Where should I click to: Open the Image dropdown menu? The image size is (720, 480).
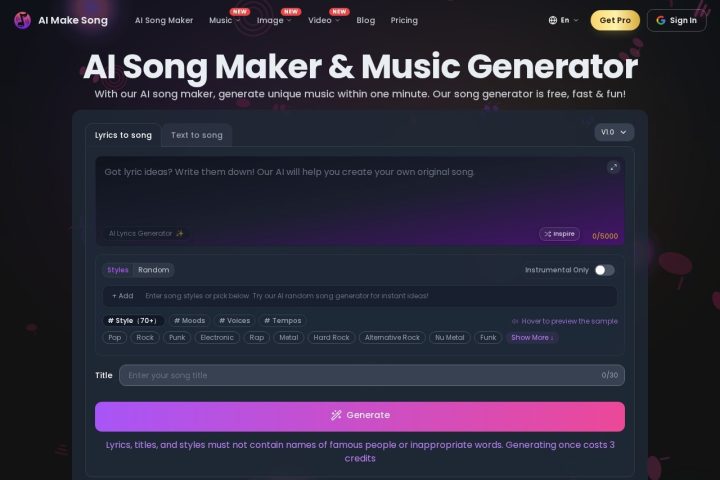pos(274,20)
